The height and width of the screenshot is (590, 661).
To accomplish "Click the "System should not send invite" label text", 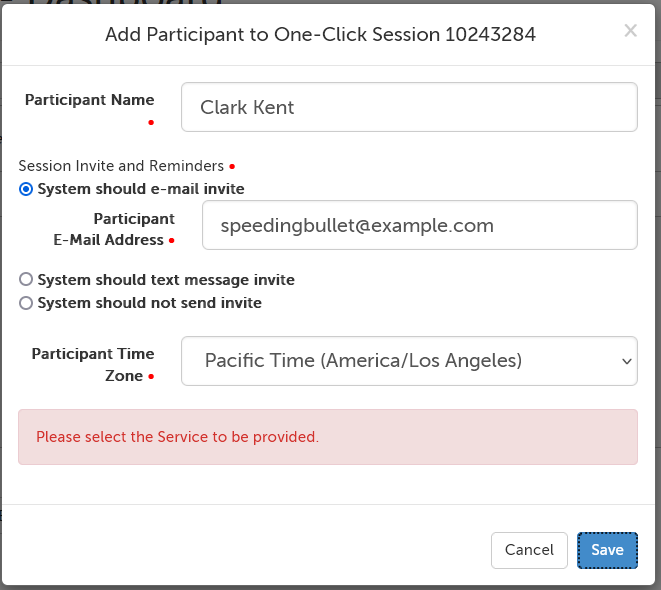I will pos(149,303).
